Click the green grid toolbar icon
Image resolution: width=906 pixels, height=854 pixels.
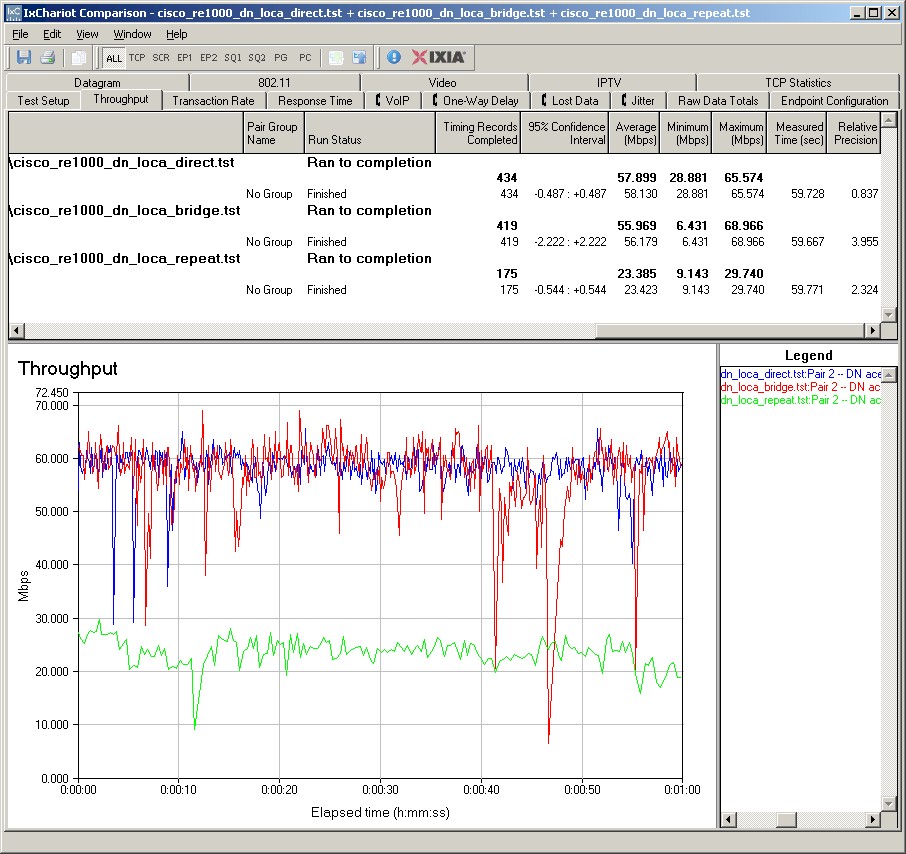(336, 57)
